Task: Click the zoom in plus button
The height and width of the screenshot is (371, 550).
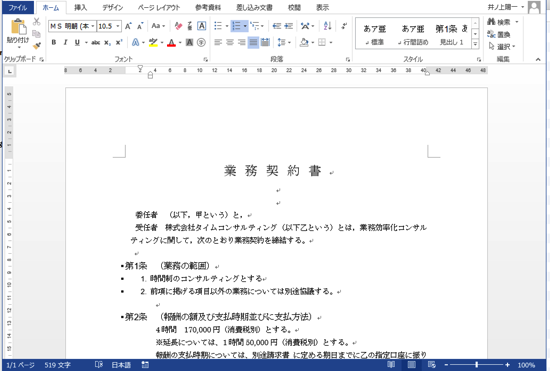Action: tap(507, 365)
